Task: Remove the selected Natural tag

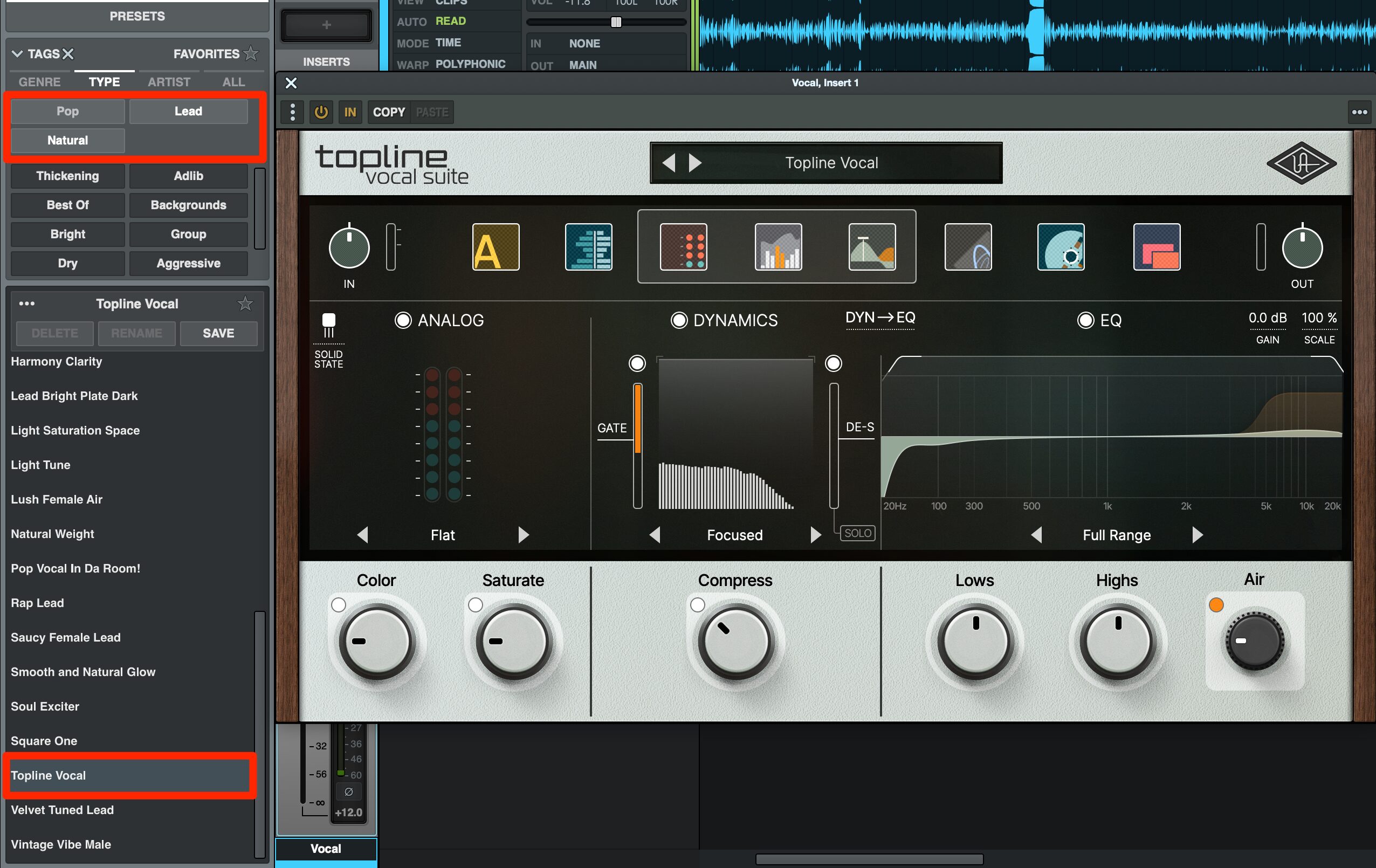Action: click(x=67, y=141)
